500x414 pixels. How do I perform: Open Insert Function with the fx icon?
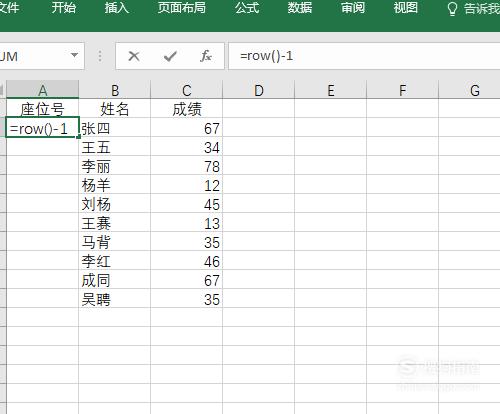click(206, 56)
